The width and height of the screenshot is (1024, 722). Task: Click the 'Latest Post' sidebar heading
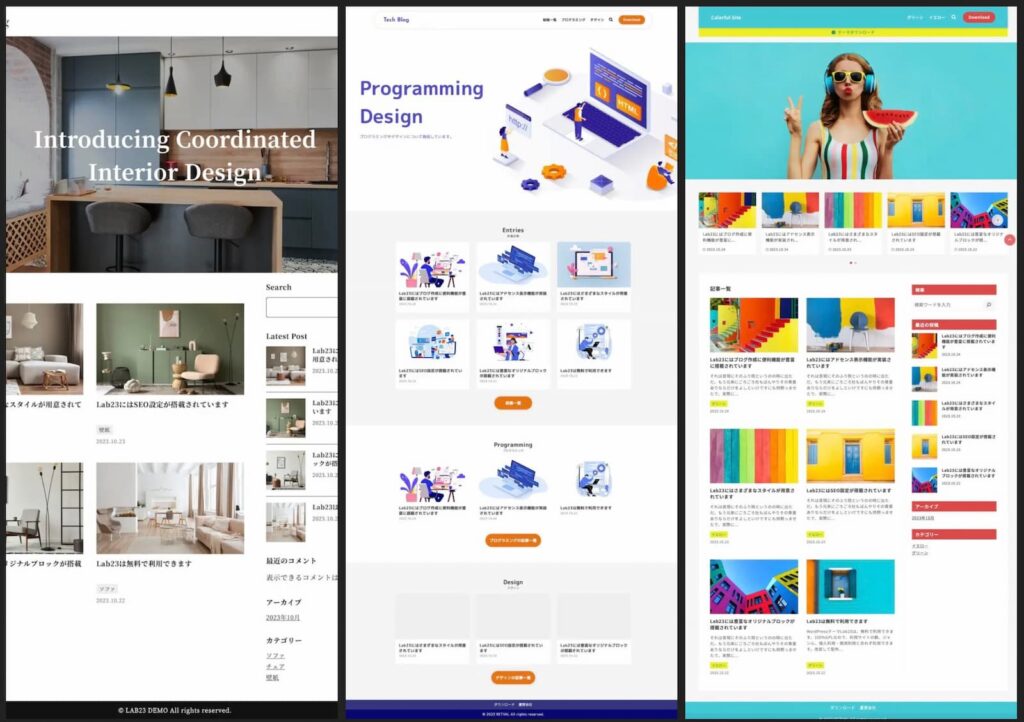[x=286, y=336]
